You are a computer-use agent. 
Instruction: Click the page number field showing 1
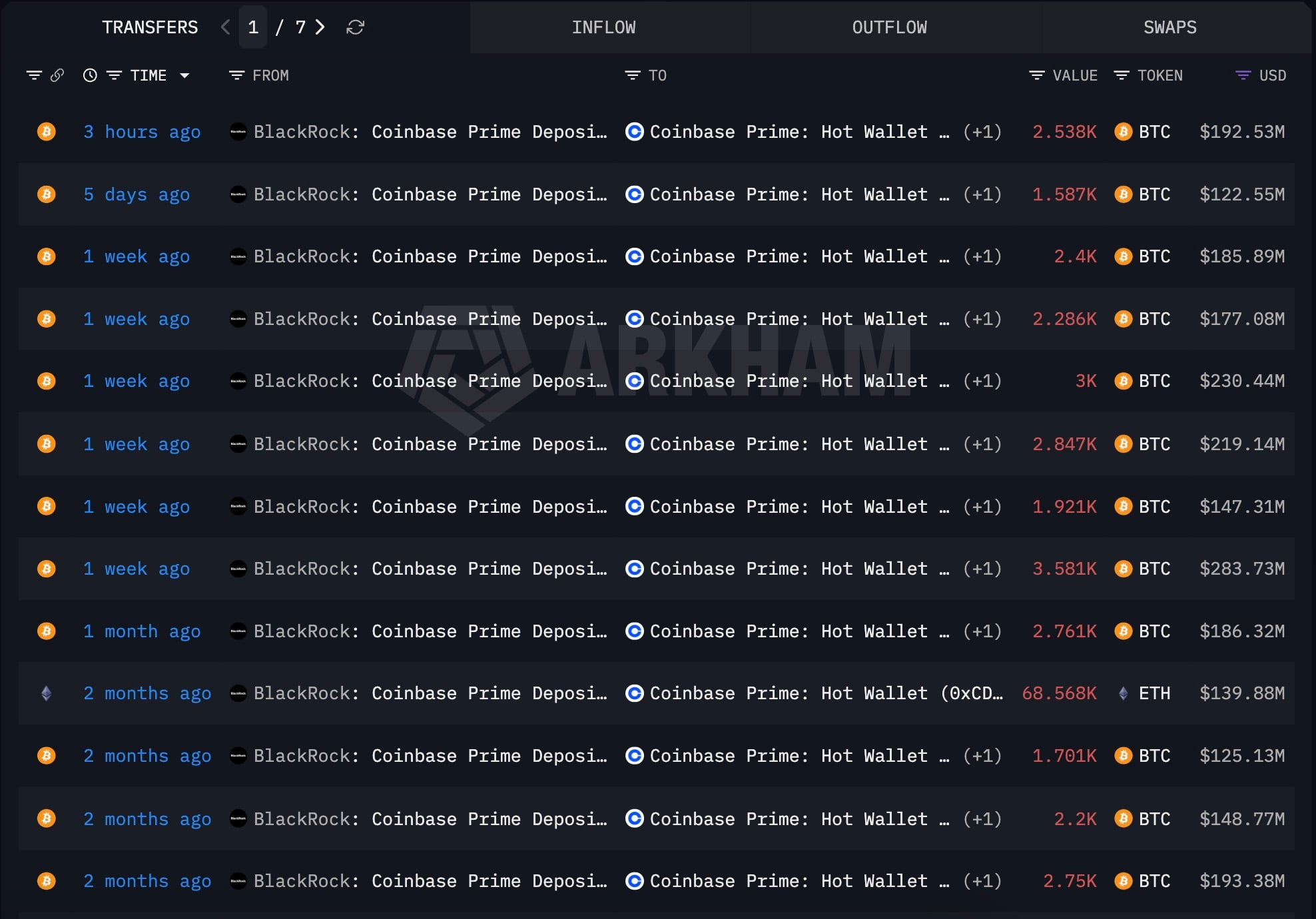click(253, 27)
